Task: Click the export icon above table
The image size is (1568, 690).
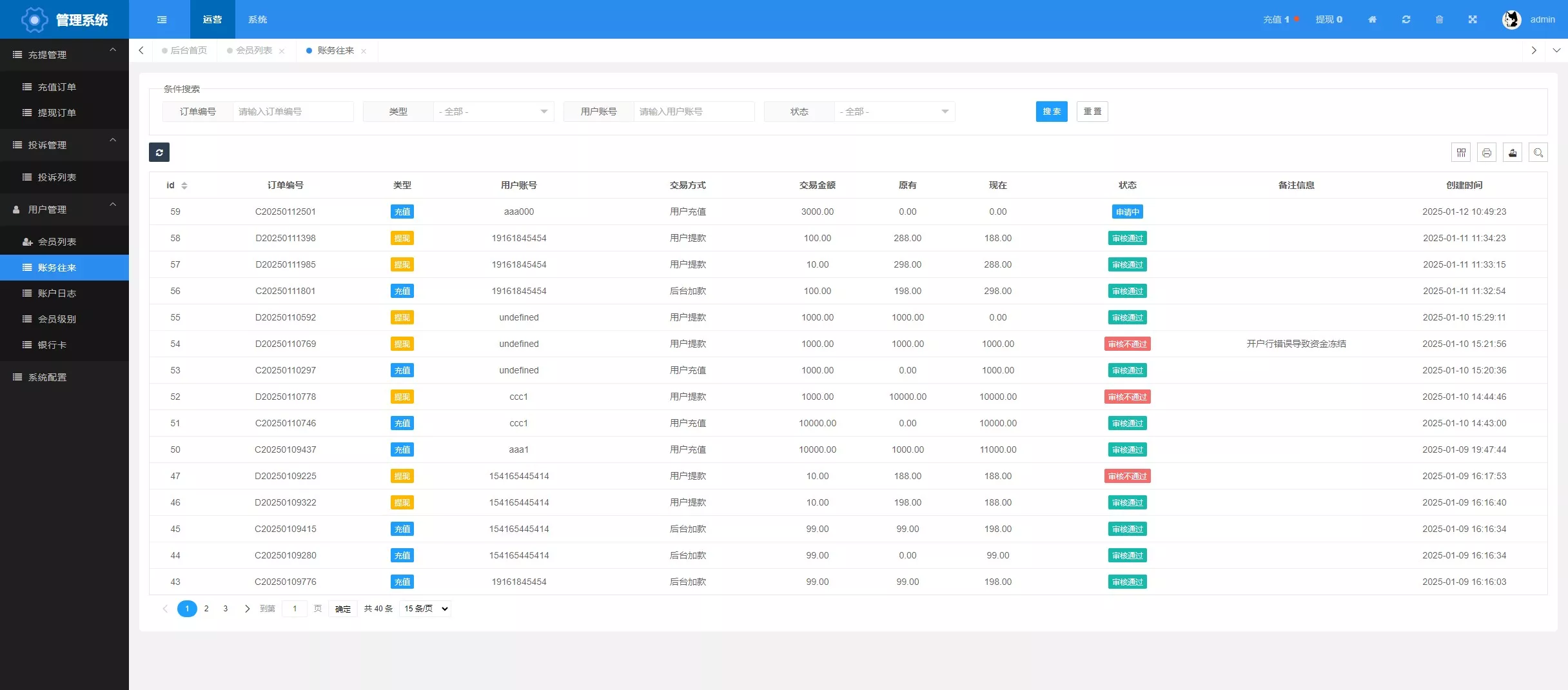Action: [1513, 153]
